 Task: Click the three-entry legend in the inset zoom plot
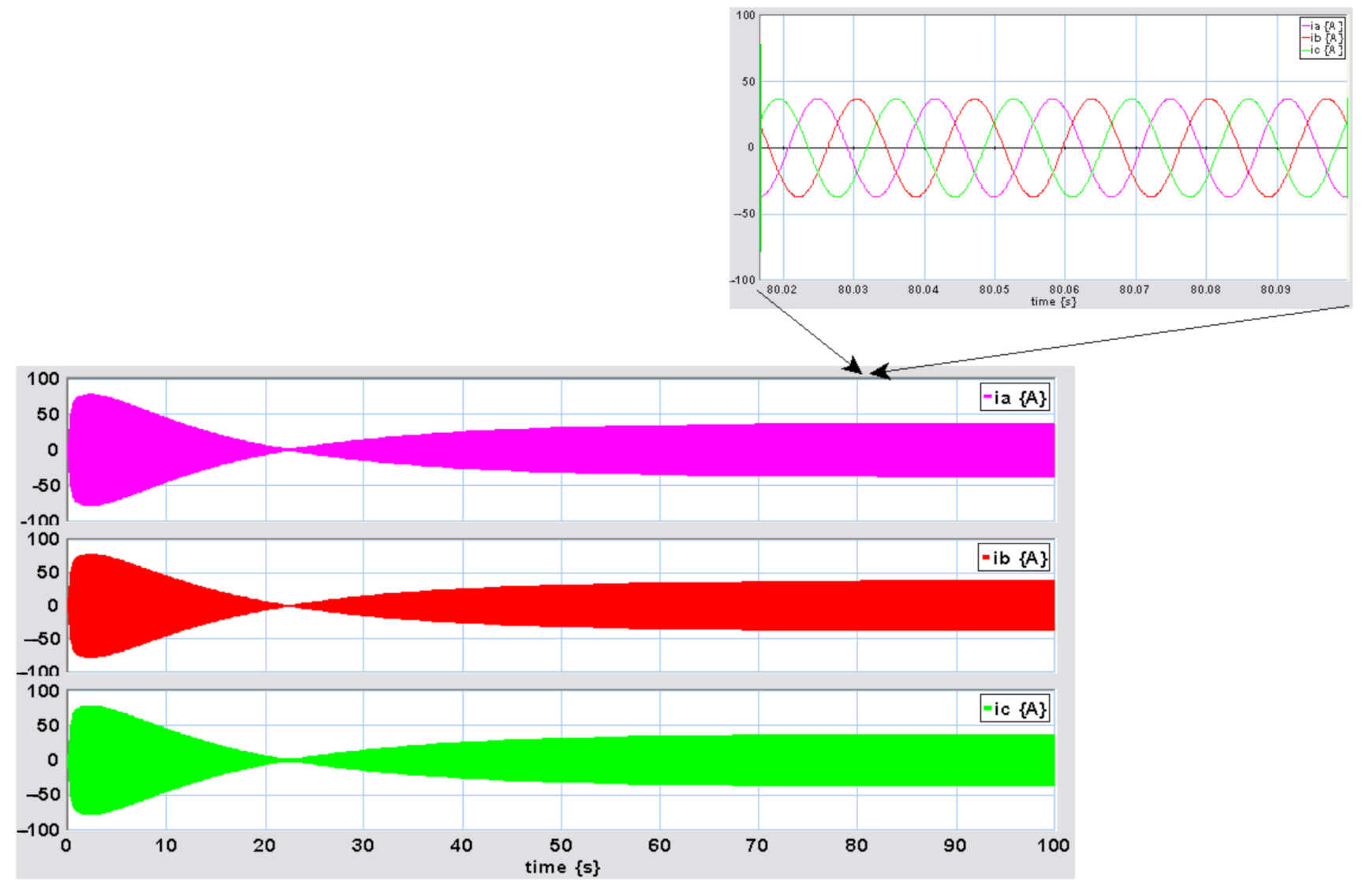1322,38
